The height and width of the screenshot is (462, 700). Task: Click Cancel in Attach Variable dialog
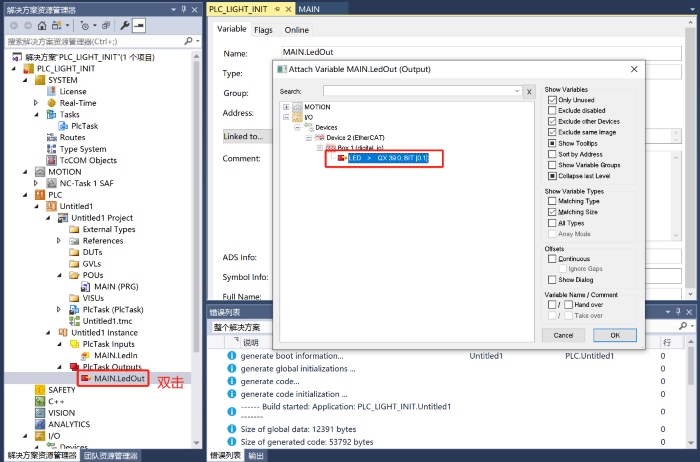point(563,335)
